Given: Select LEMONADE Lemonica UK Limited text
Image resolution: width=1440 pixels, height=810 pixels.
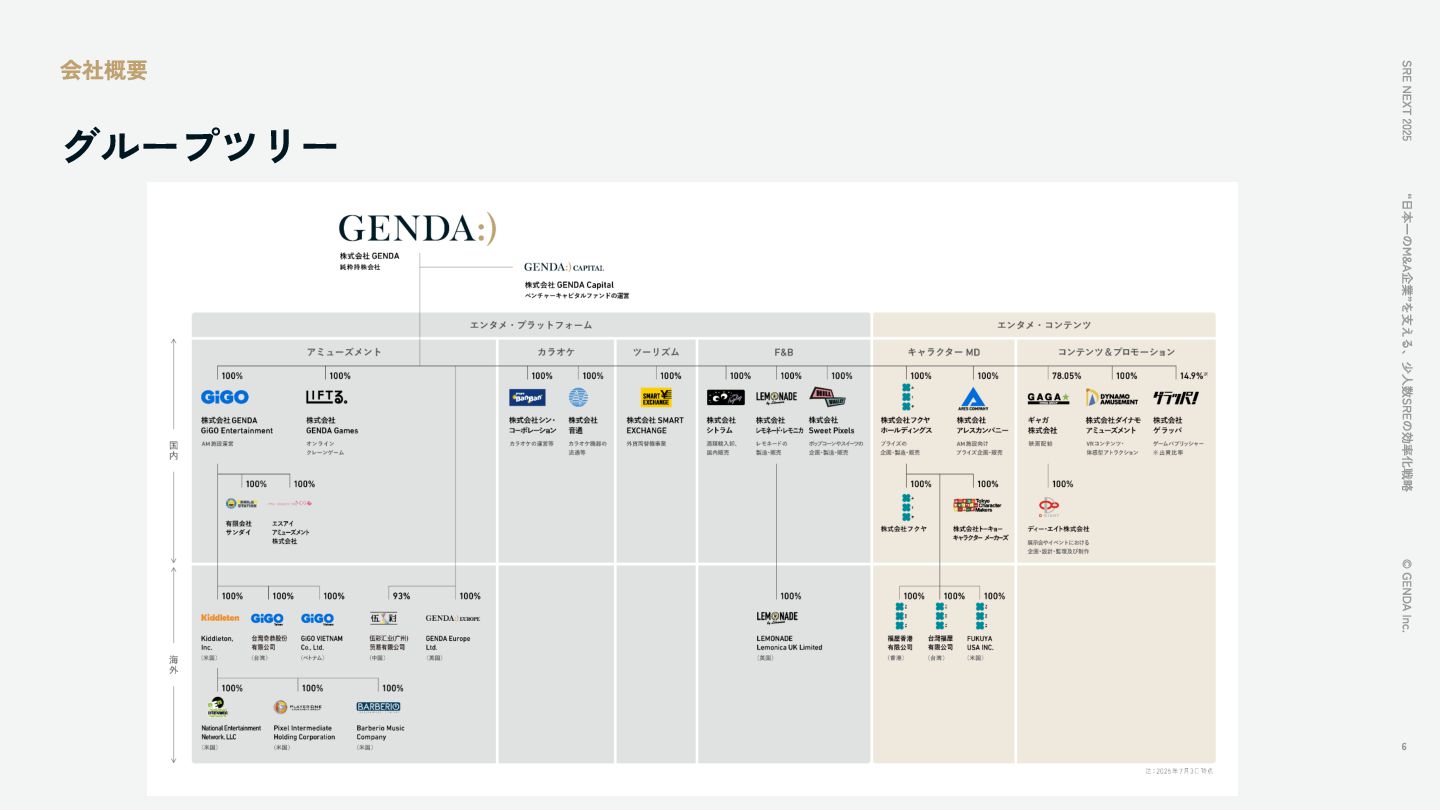Looking at the screenshot, I should 789,643.
